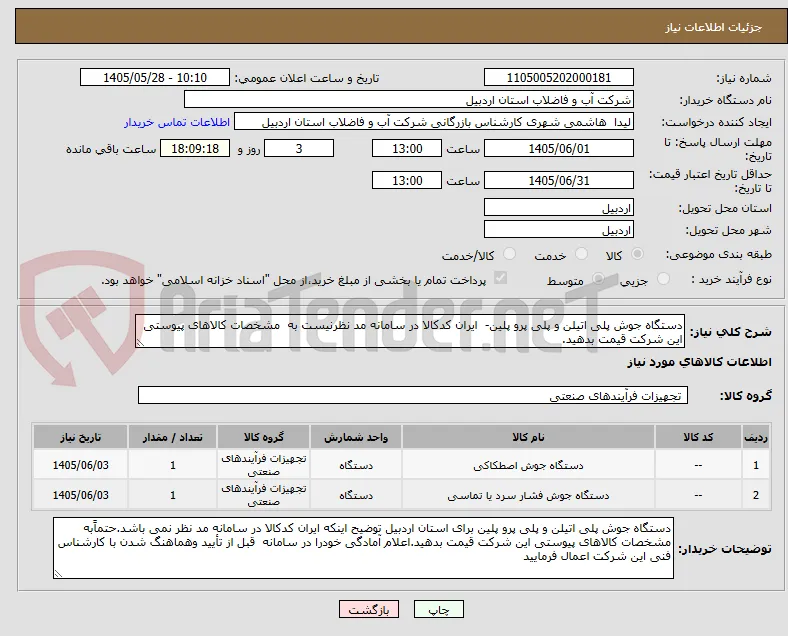Click the remaining days field showing 3
Viewport: 788px width, 636px height.
299,149
